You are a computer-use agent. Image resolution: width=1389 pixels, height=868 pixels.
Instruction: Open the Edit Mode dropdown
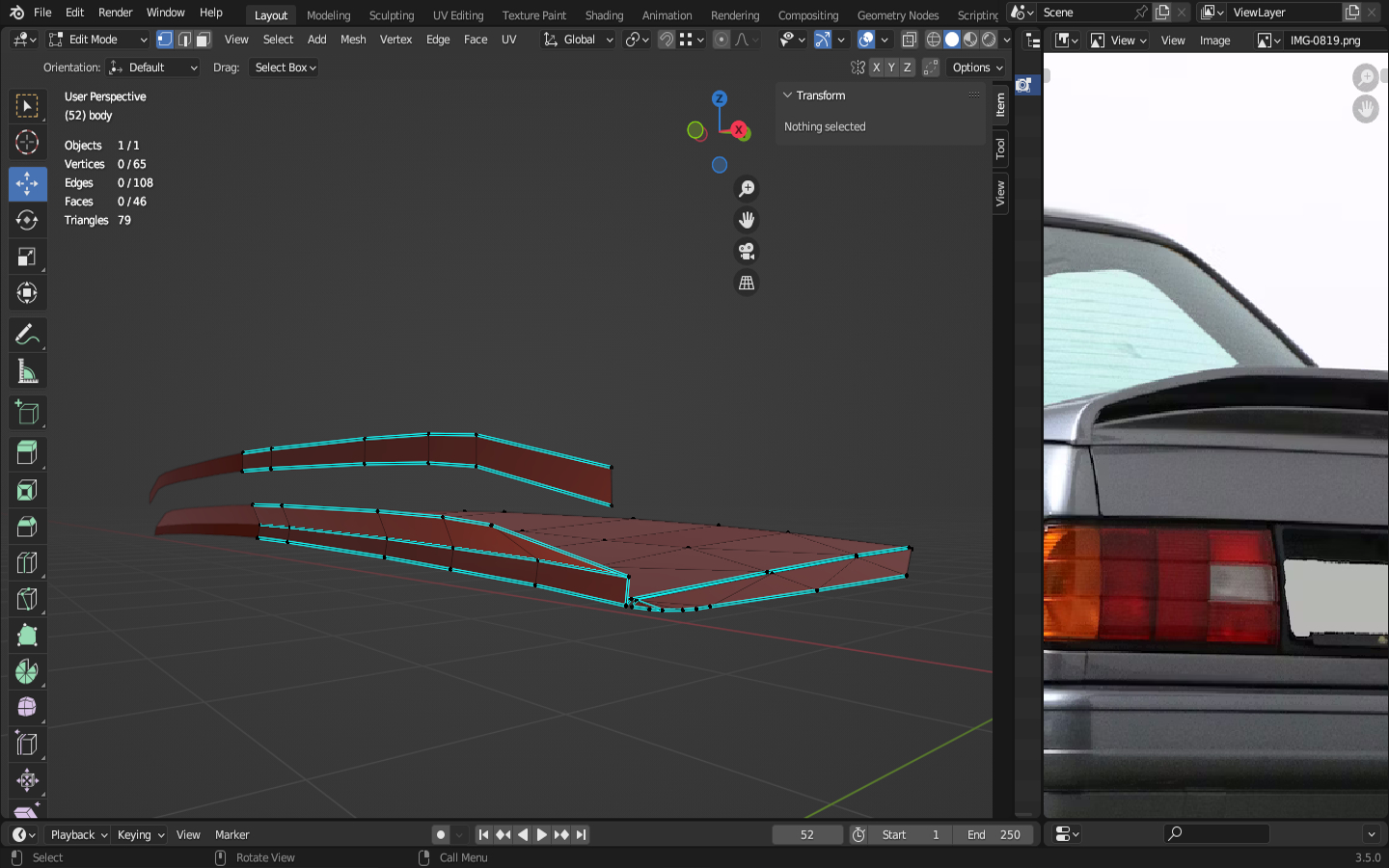pos(97,40)
